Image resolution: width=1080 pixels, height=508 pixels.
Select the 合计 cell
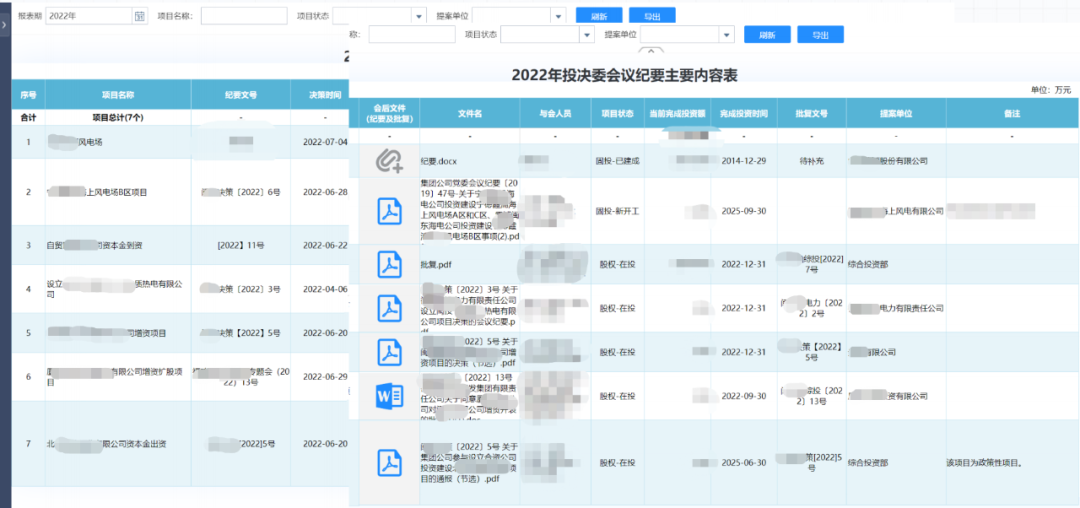[x=28, y=118]
